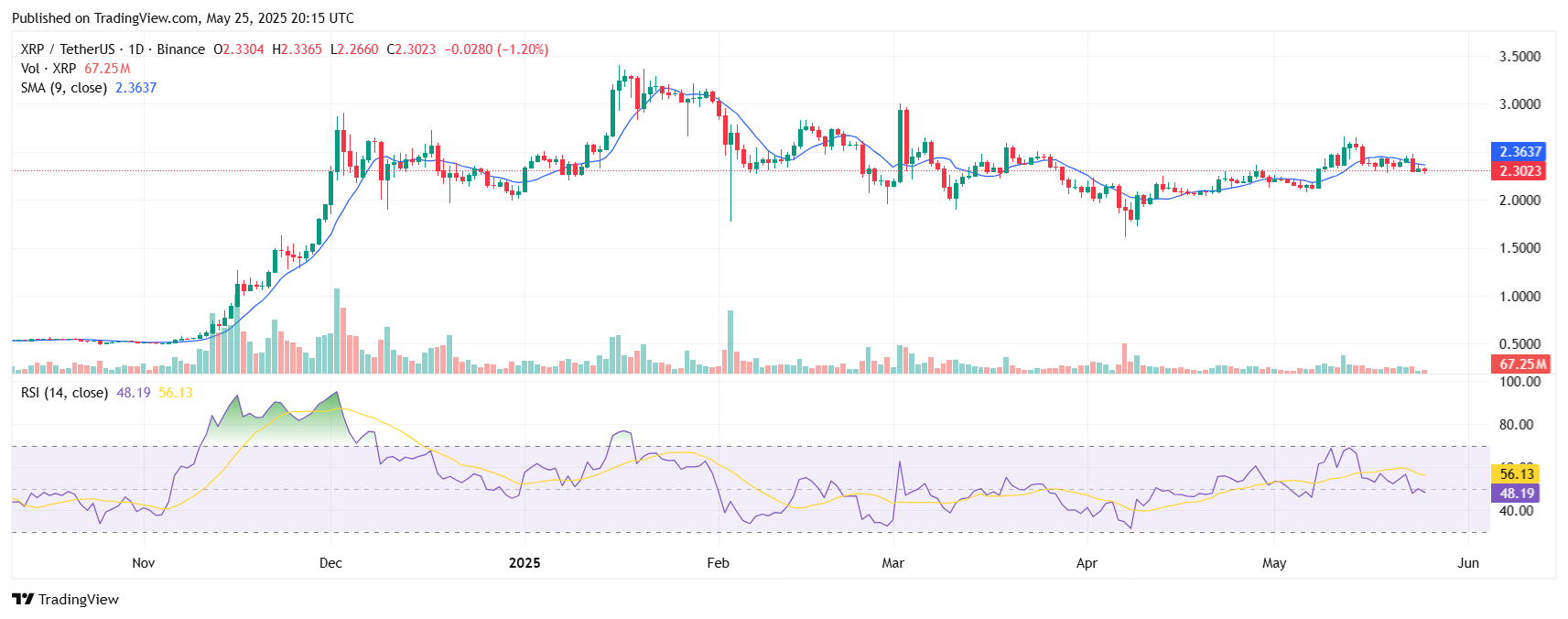Click the −0.0280 (−1.20%) change value
The height and width of the screenshot is (619, 1568).
coord(496,49)
